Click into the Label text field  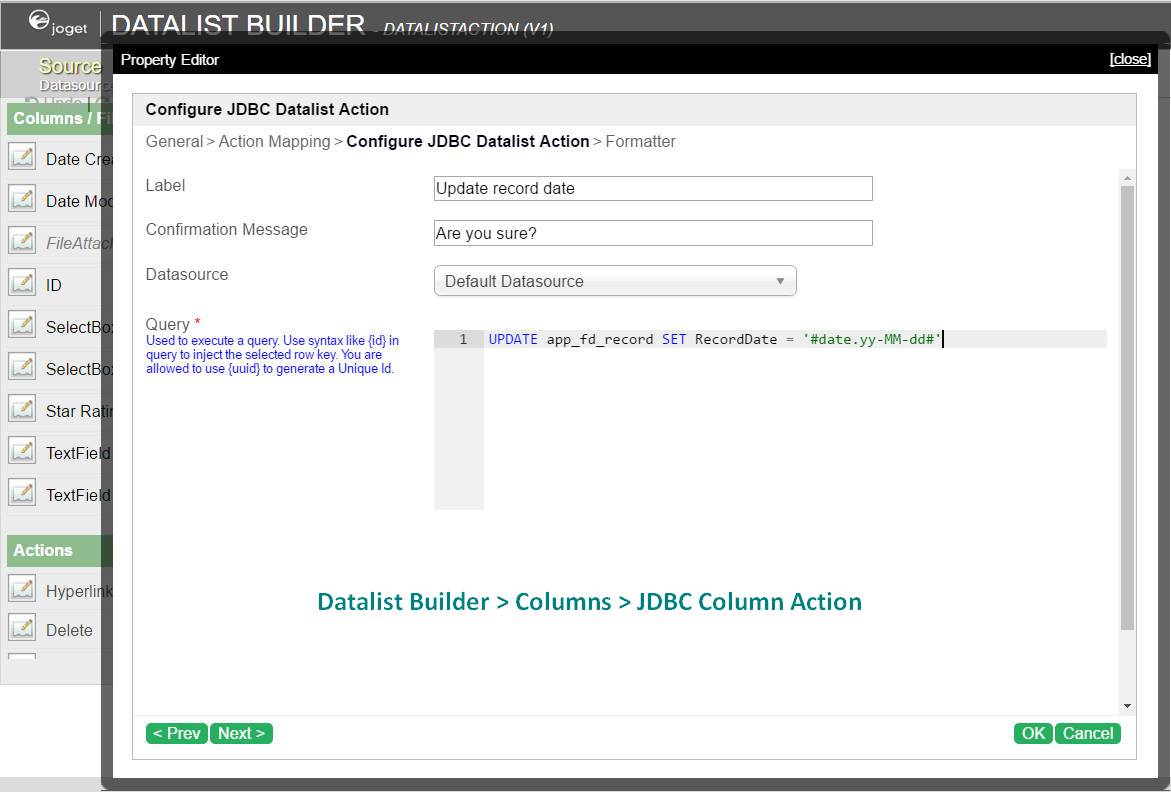tap(653, 188)
